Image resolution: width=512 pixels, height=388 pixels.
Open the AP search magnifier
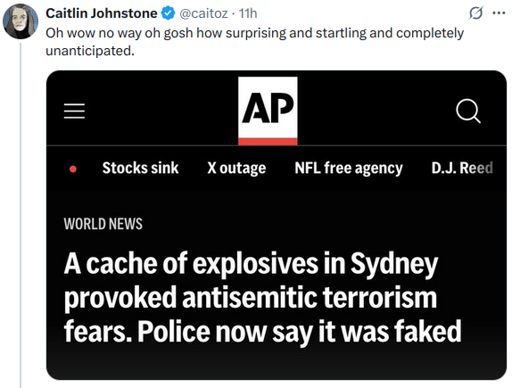(468, 111)
